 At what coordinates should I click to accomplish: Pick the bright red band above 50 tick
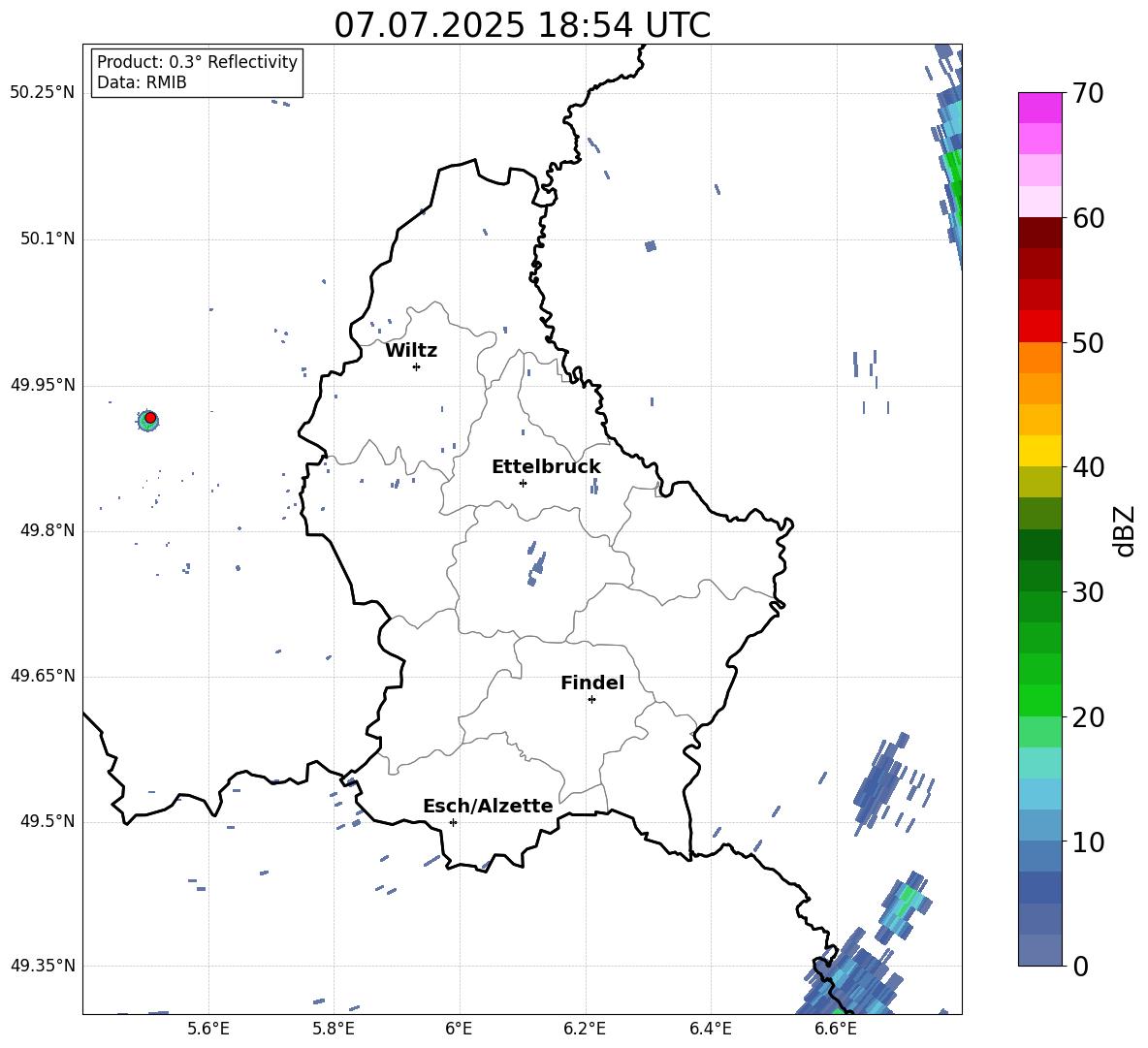point(1039,327)
